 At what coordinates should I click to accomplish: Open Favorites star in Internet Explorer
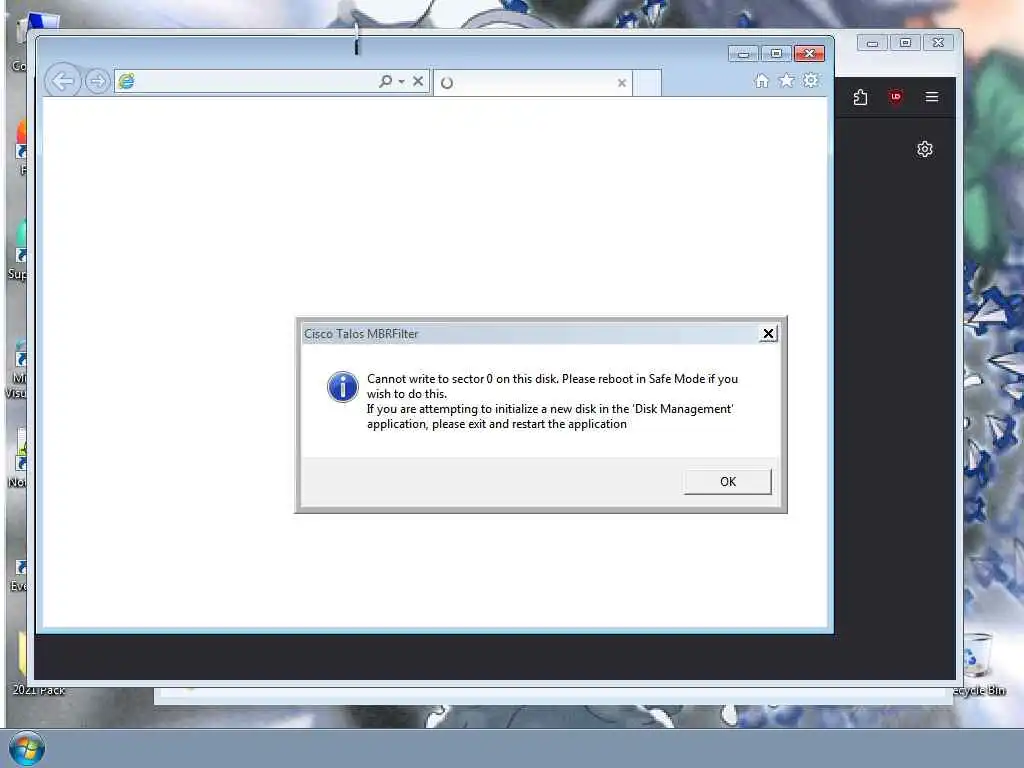click(786, 81)
